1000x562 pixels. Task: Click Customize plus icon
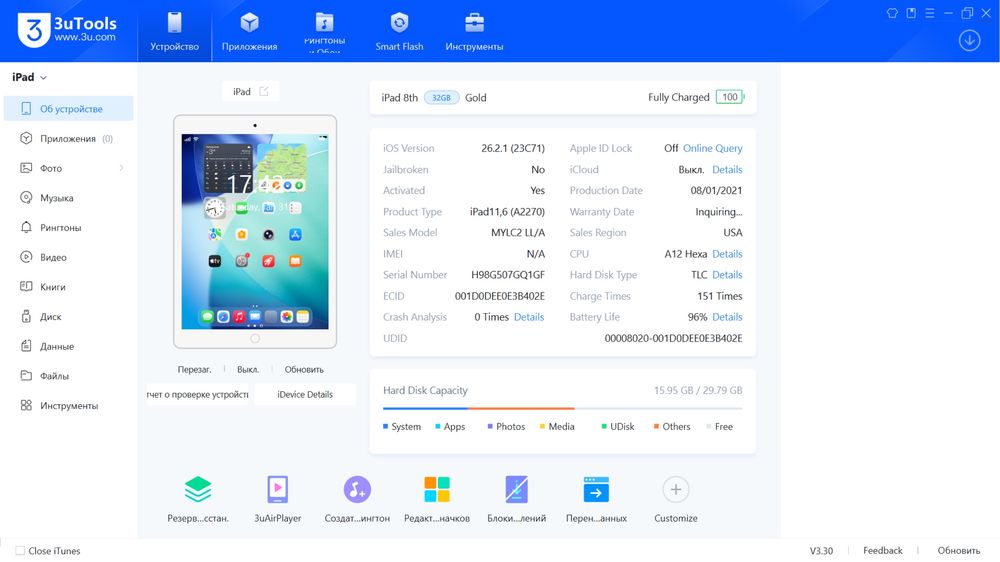pos(675,490)
